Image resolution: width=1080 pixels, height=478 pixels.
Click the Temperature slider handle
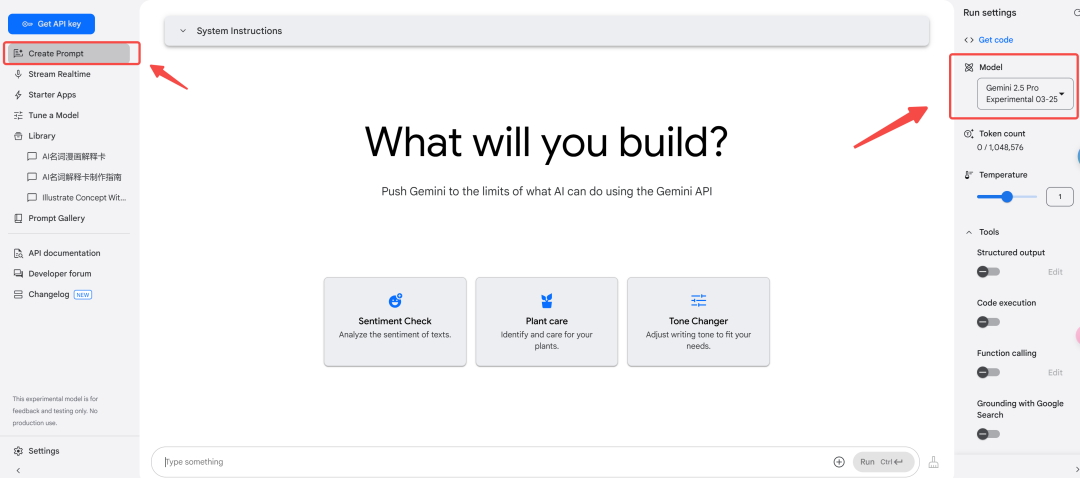[x=1007, y=197]
